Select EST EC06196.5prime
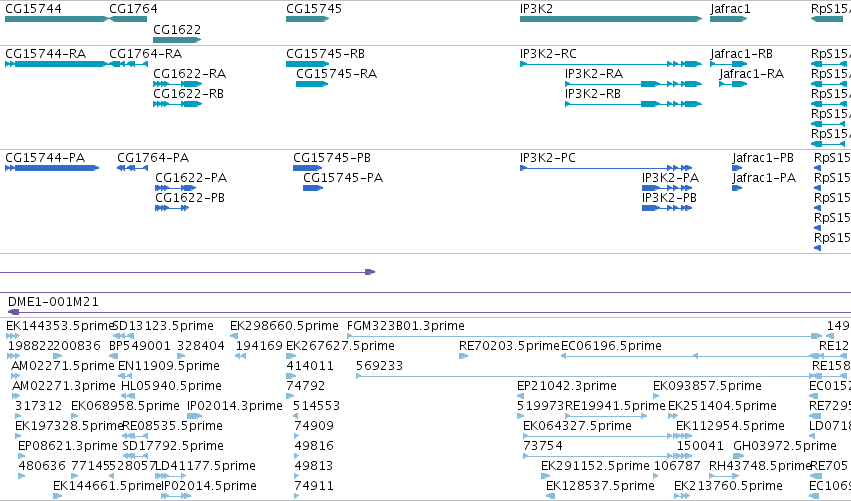This screenshot has width=851, height=501. tap(692, 357)
